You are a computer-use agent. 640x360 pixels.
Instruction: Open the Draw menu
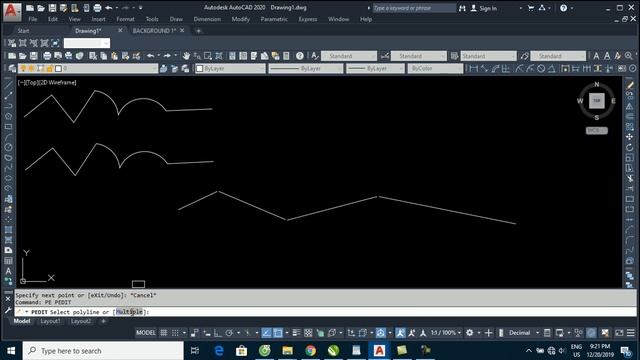[x=176, y=19]
